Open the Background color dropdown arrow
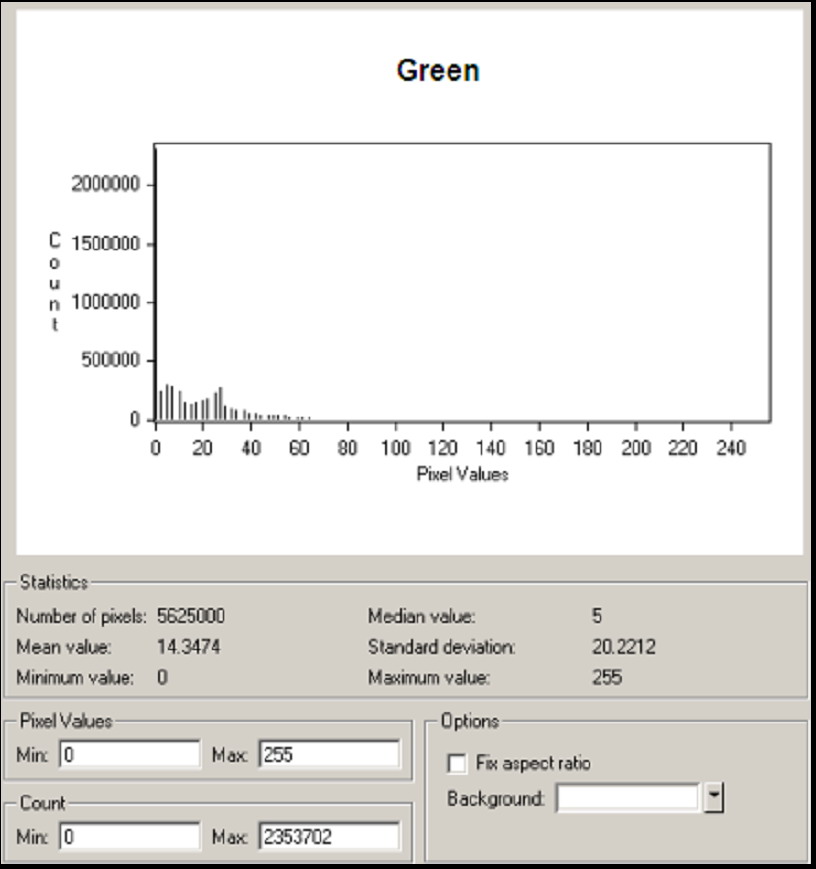Viewport: 816px width, 869px height. 714,798
